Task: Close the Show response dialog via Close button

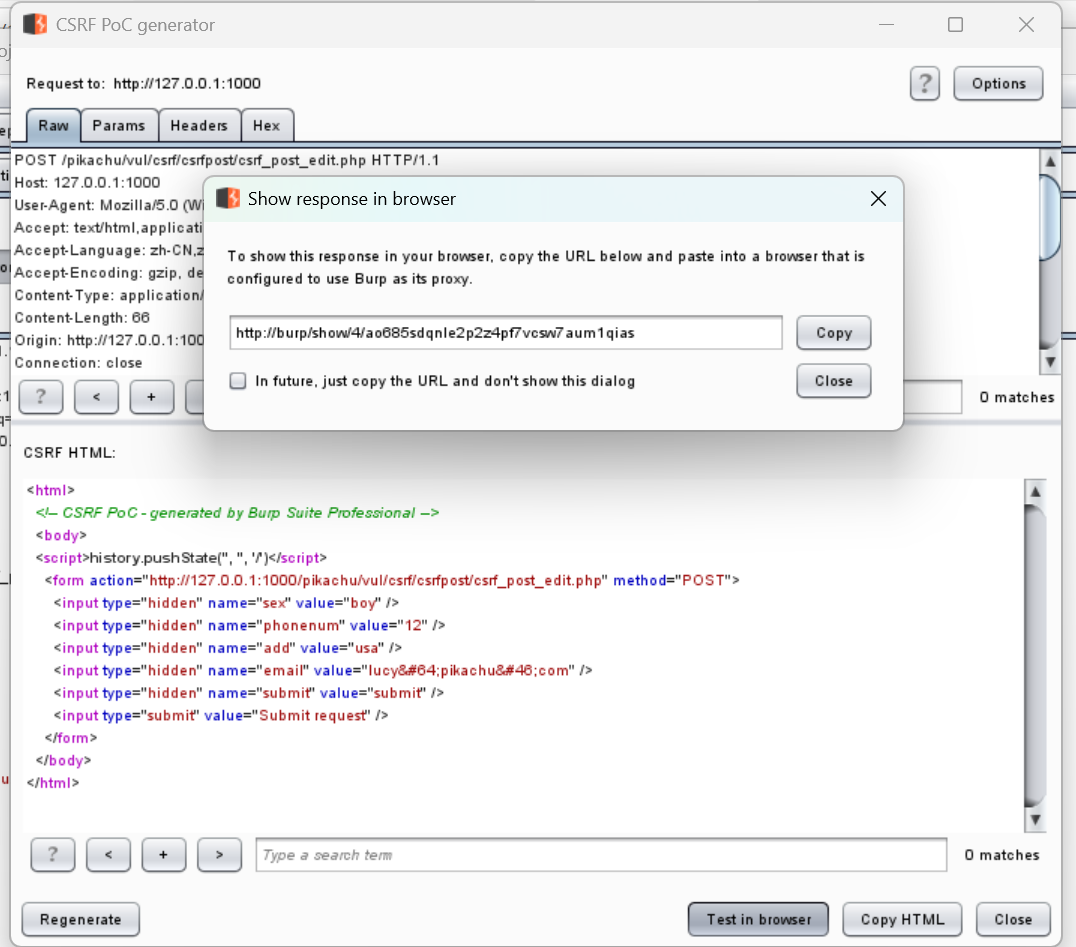Action: pyautogui.click(x=833, y=381)
